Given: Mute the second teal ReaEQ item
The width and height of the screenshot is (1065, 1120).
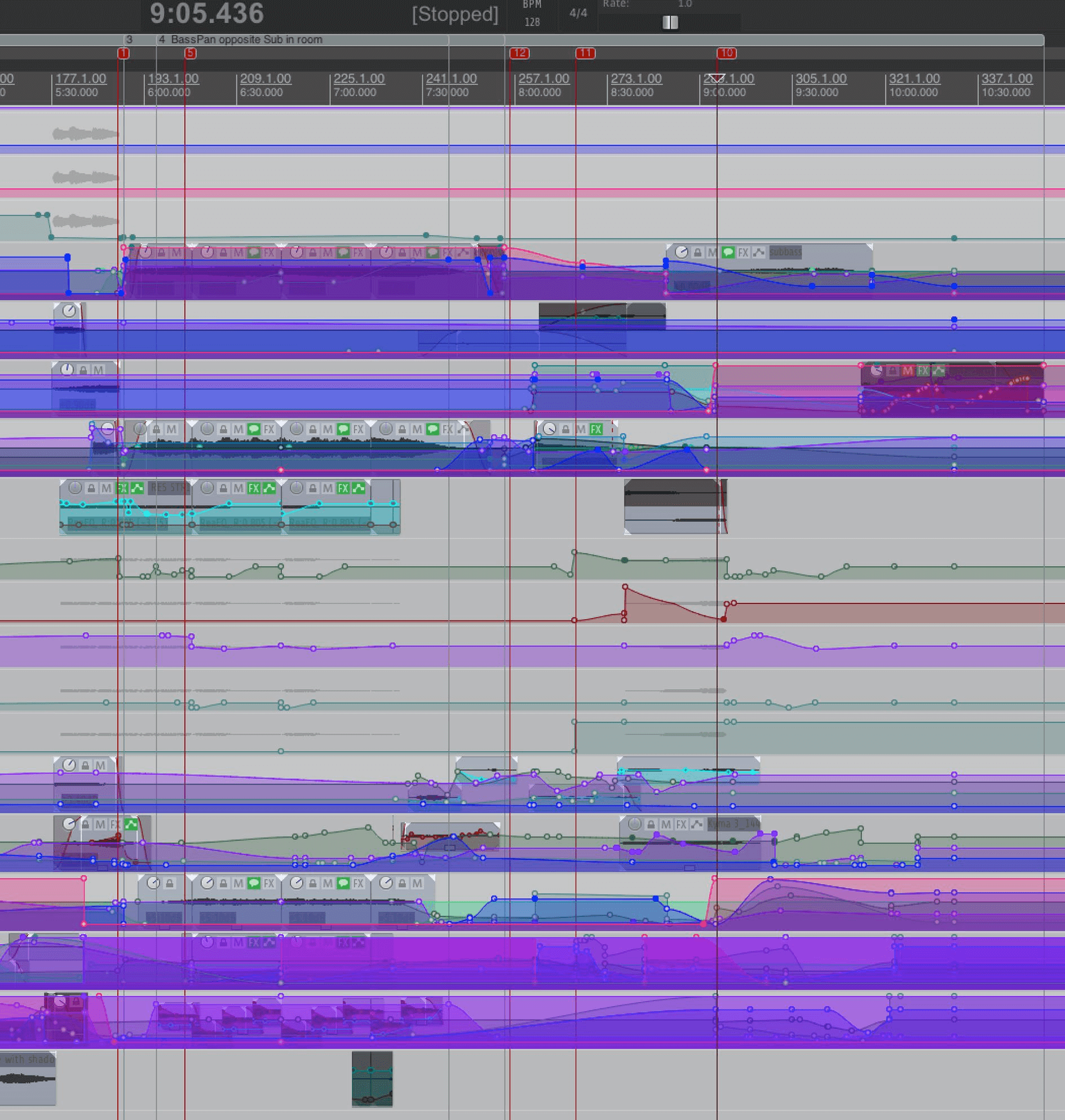Looking at the screenshot, I should pyautogui.click(x=238, y=488).
